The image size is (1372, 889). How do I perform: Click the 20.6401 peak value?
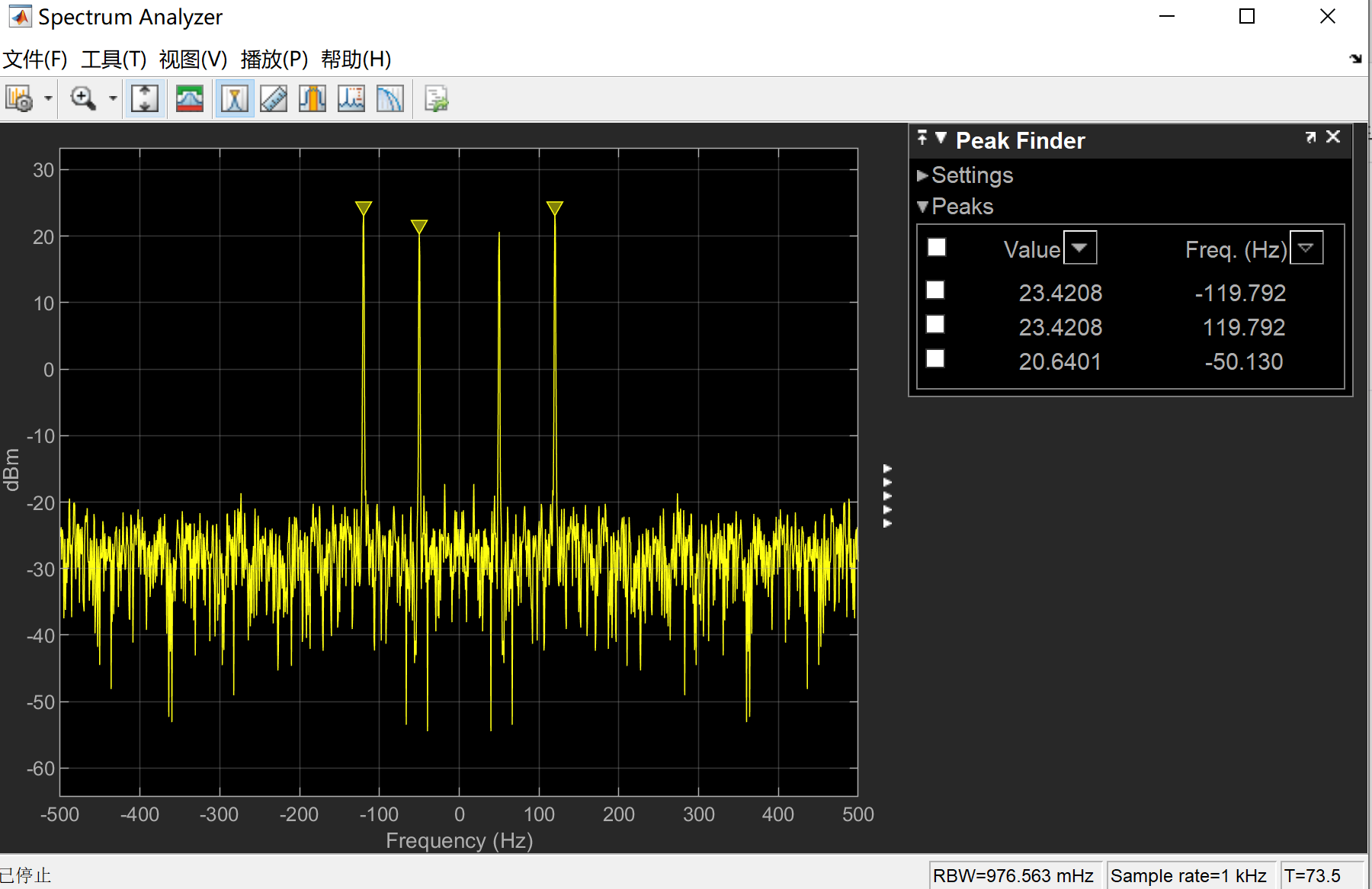coord(1060,361)
